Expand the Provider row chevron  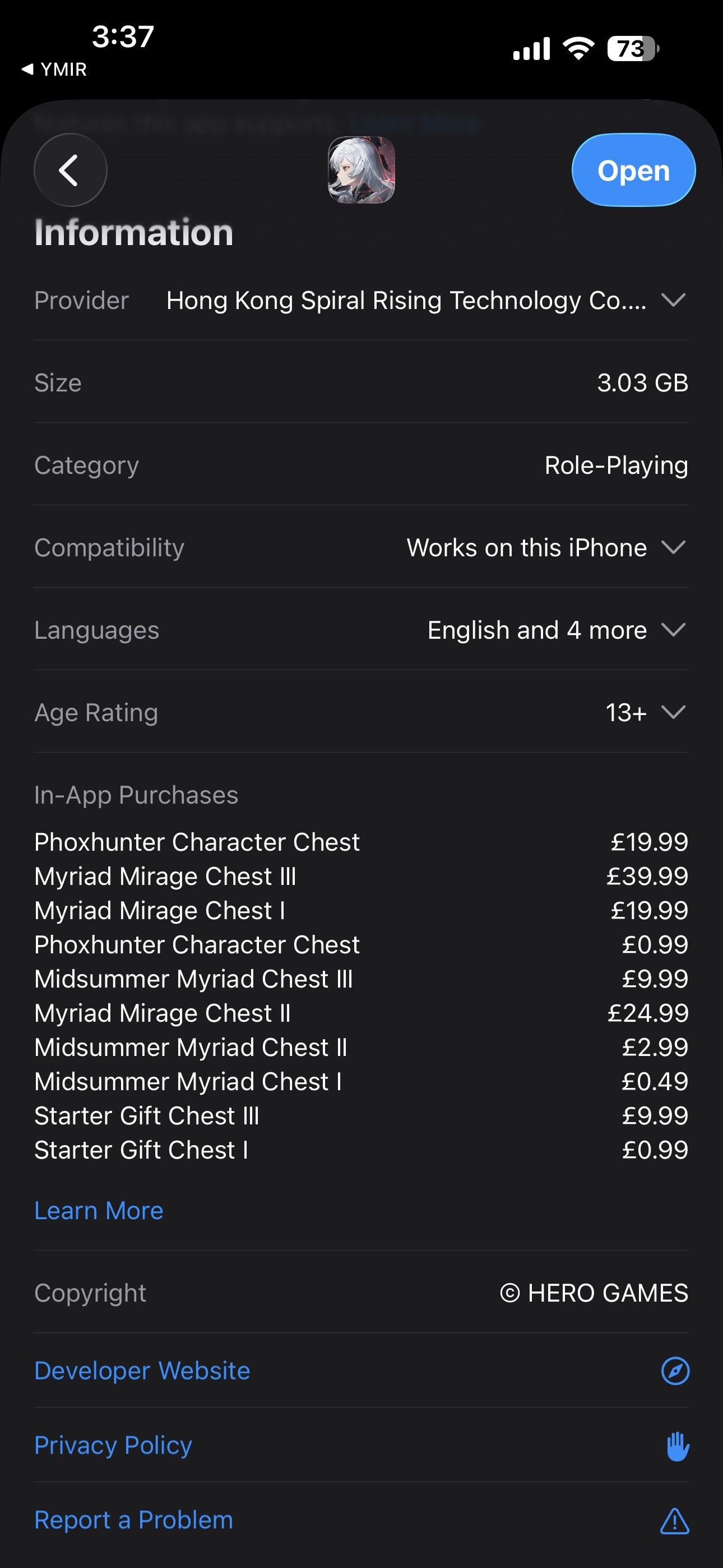pyautogui.click(x=673, y=300)
